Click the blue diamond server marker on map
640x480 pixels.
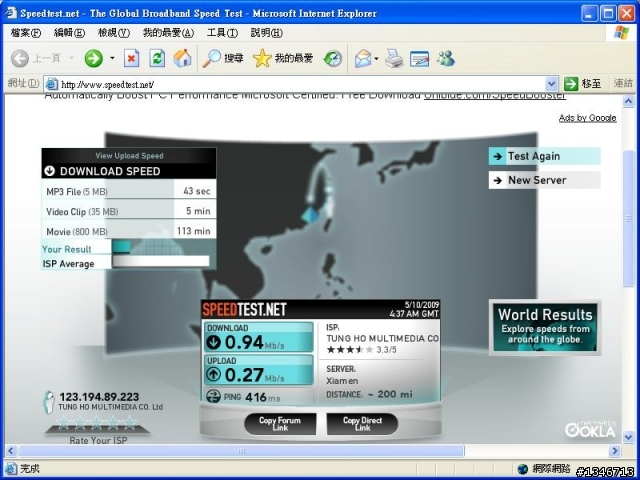(311, 215)
